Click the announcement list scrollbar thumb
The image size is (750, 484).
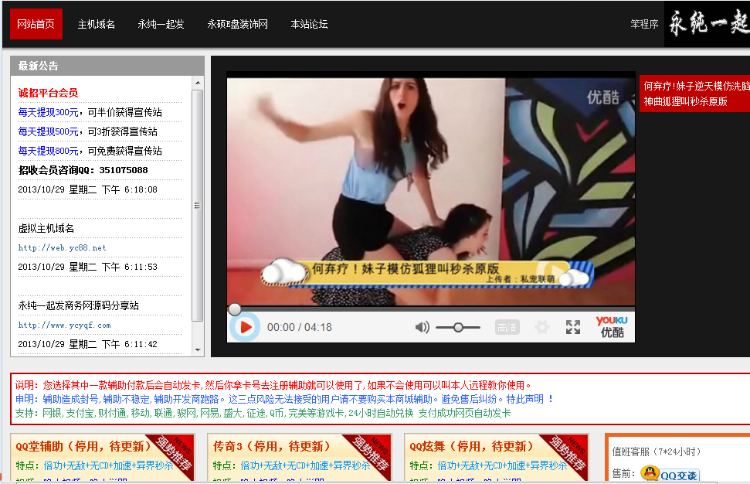point(198,206)
